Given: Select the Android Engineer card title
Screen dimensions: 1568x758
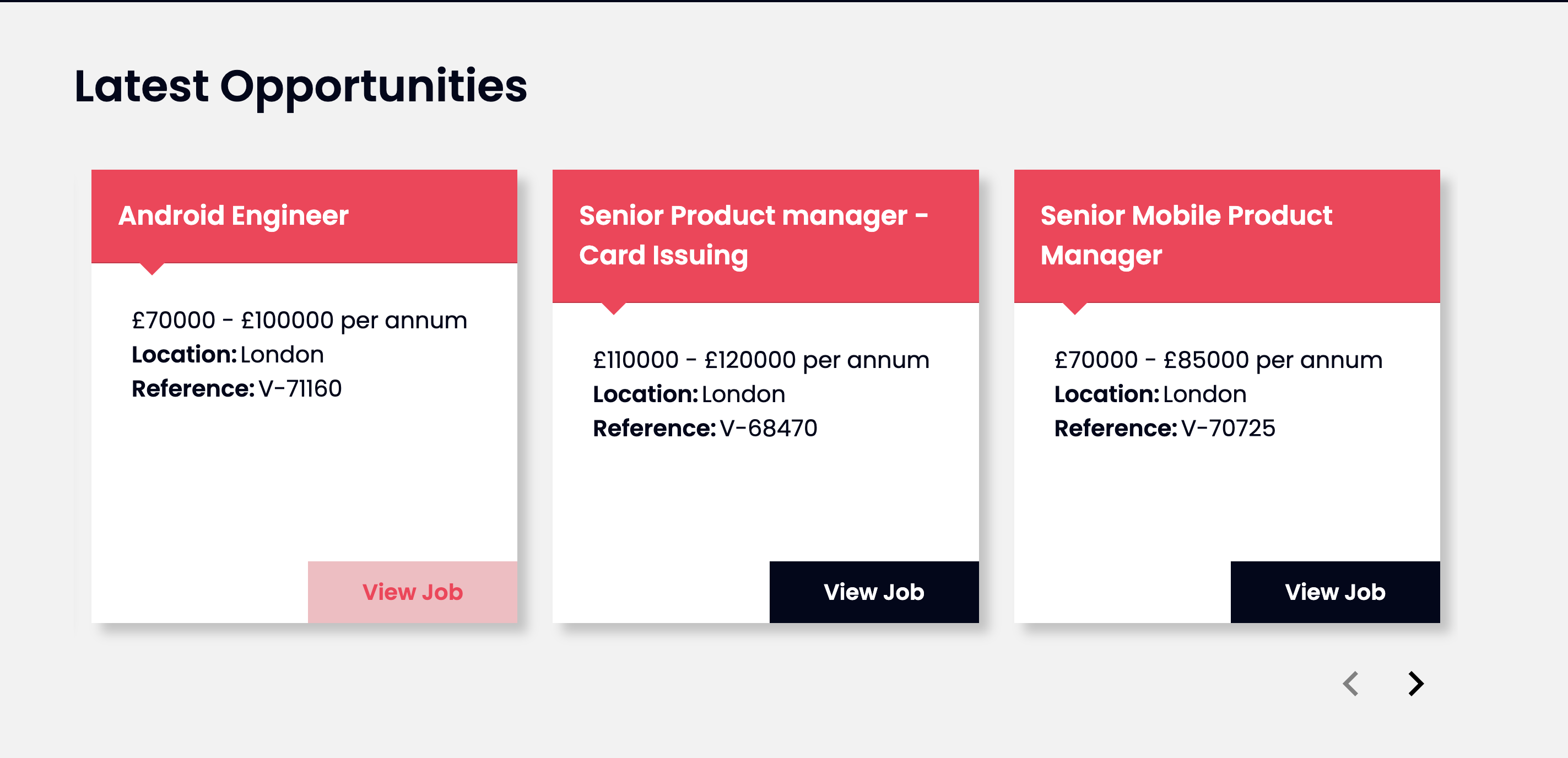Looking at the screenshot, I should pyautogui.click(x=233, y=215).
